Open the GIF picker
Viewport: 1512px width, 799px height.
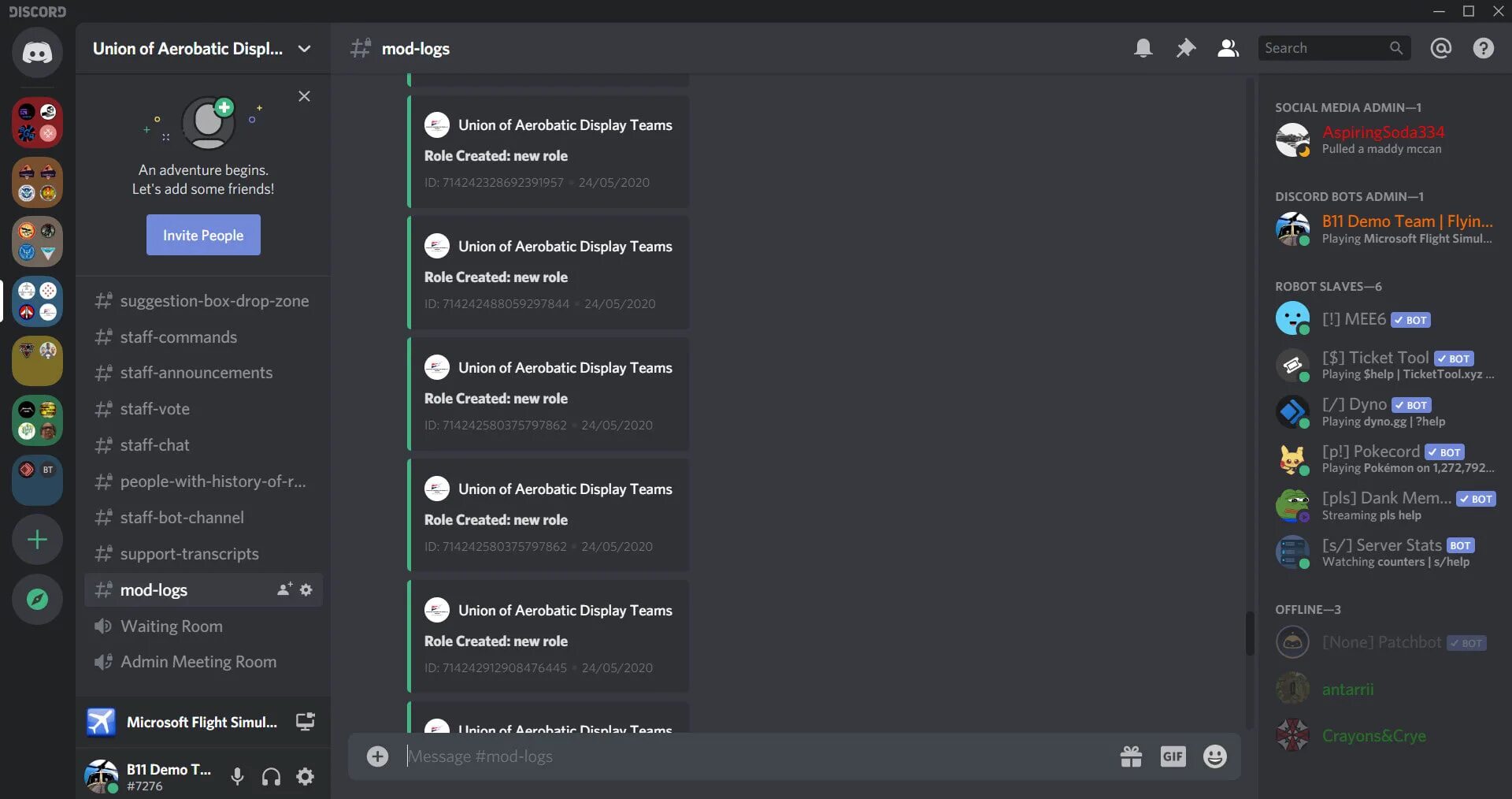pos(1173,756)
